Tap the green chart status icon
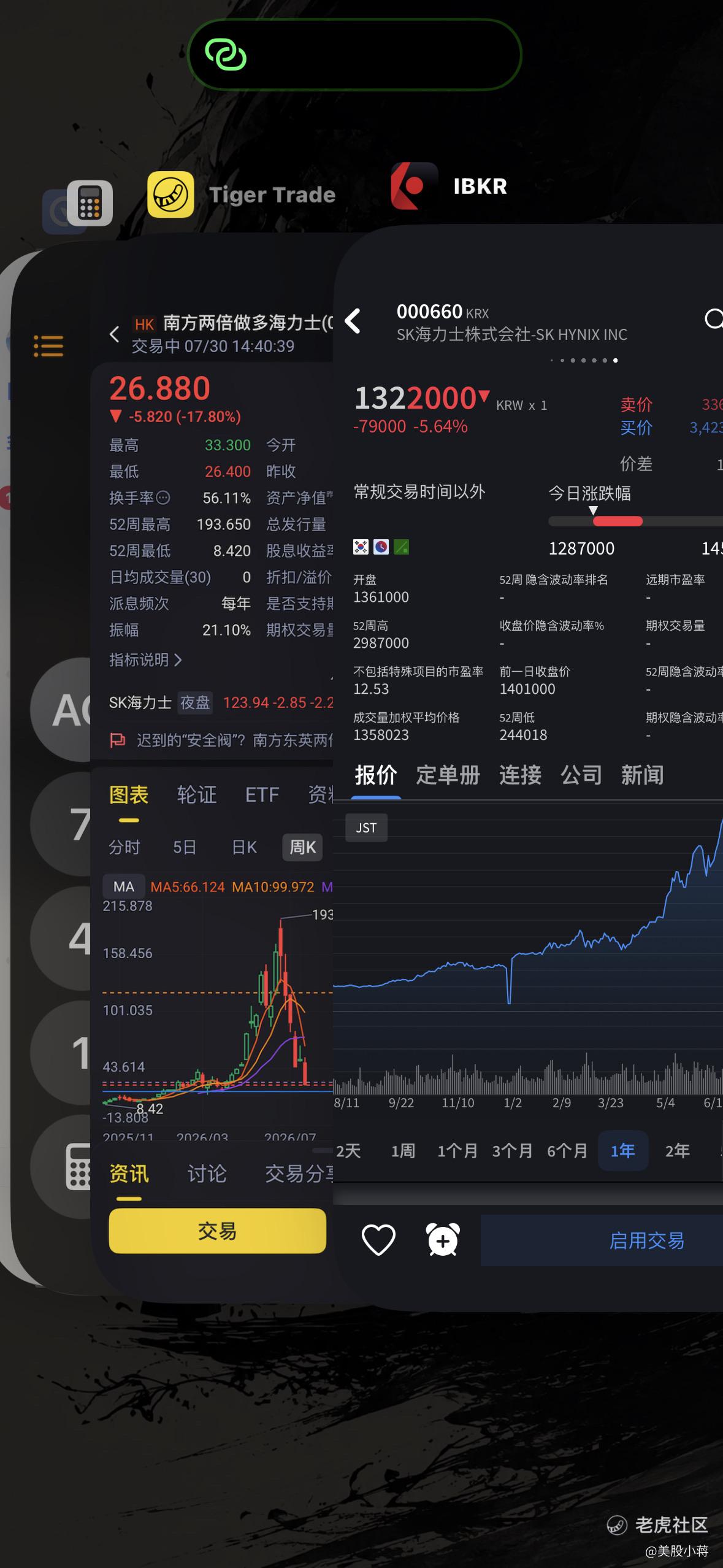Viewport: 723px width, 1568px height. coord(401,547)
